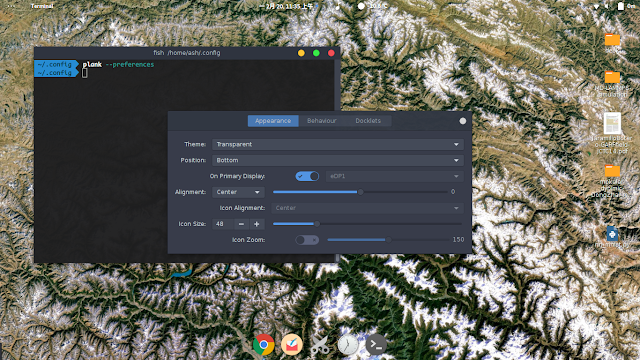Screen dimensions: 640x360
Task: Click the 'plank --preferences' command text
Action: [118, 64]
